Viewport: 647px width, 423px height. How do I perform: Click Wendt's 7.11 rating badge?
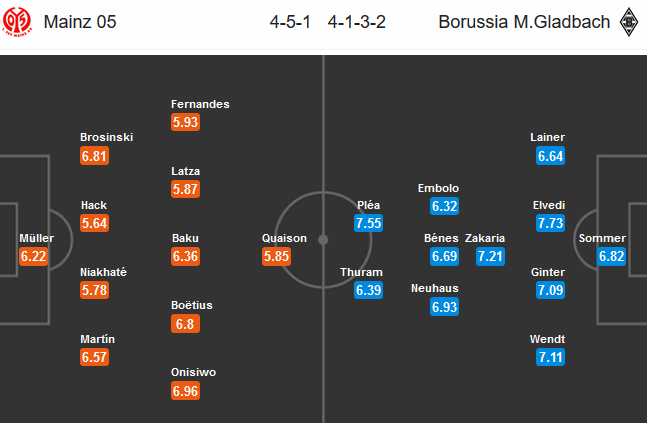pos(550,357)
